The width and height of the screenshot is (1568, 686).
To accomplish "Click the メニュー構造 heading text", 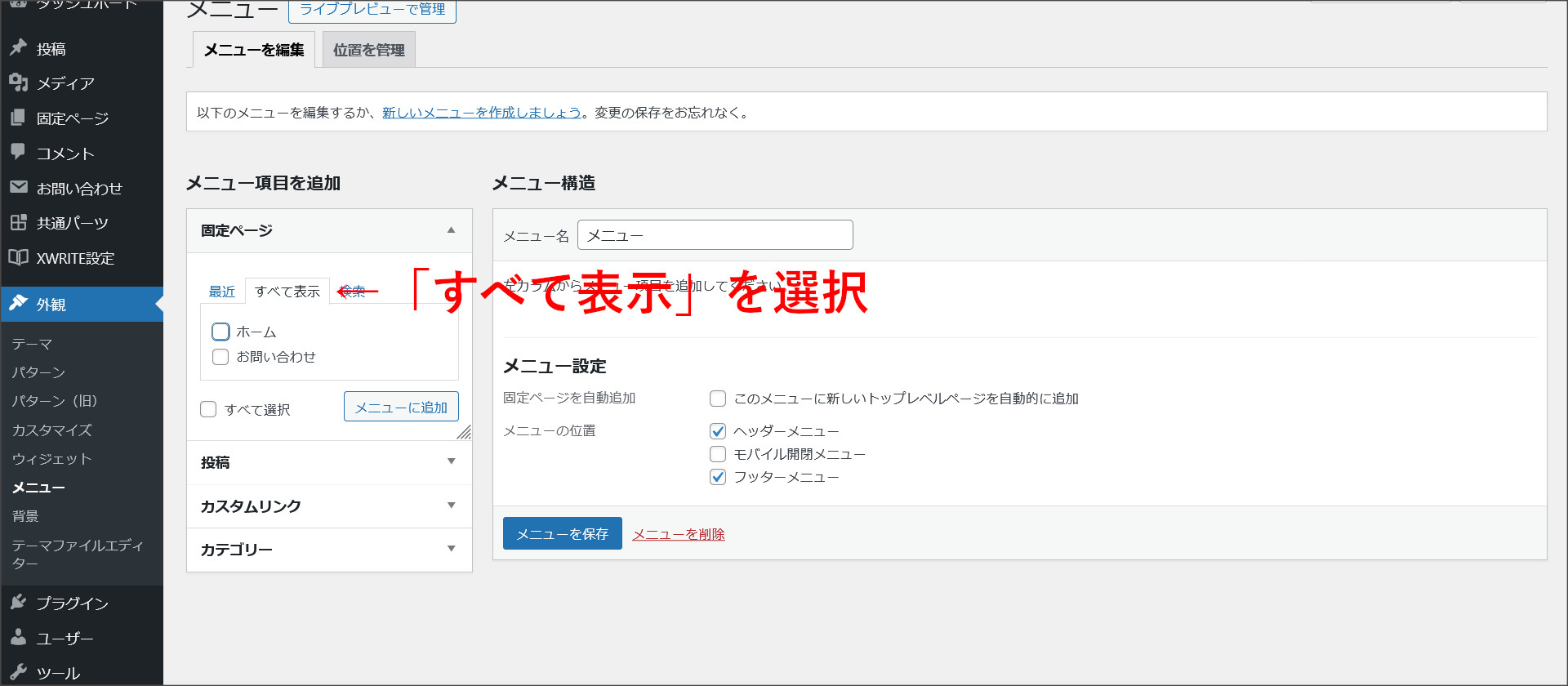I will coord(544,183).
